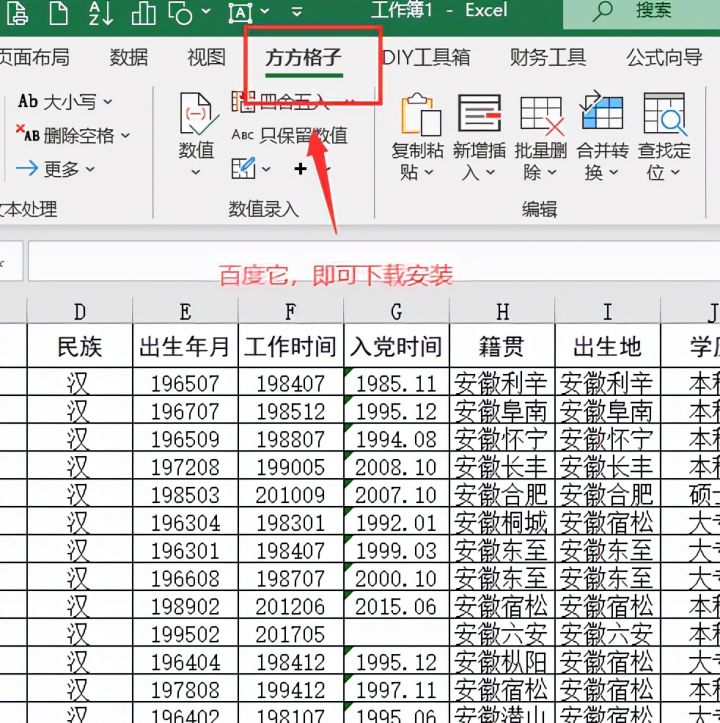Select column E header
This screenshot has height=723, width=720.
click(185, 312)
